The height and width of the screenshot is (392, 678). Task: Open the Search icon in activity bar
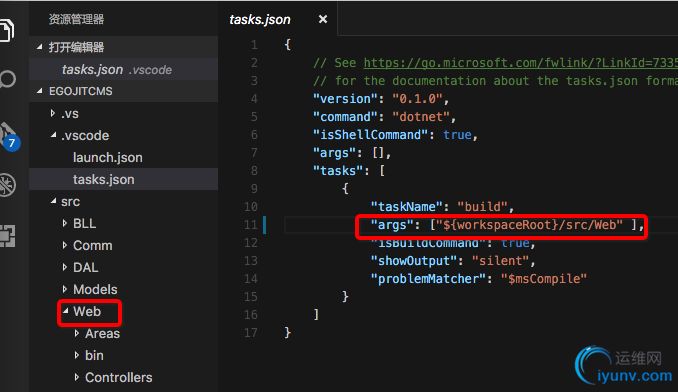7,80
